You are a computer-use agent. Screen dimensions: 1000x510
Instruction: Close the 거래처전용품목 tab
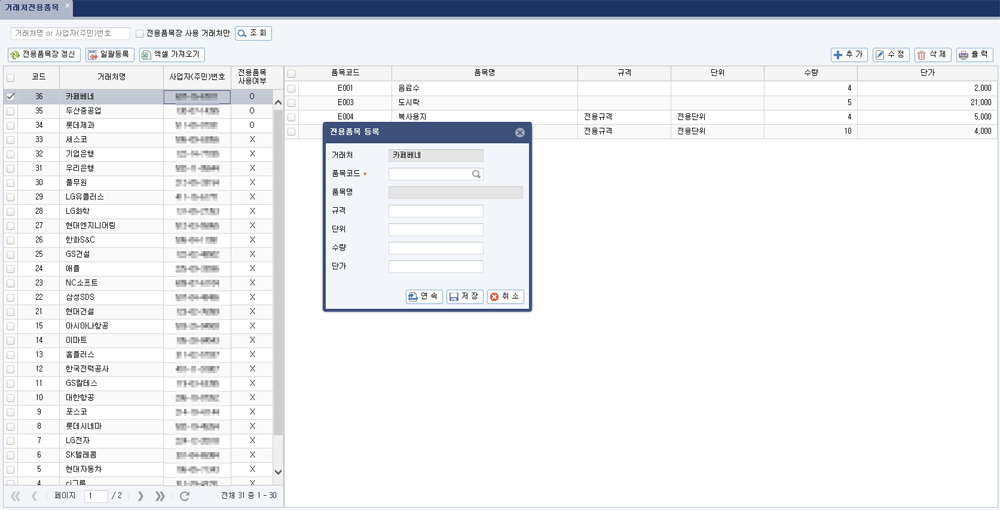[68, 5]
